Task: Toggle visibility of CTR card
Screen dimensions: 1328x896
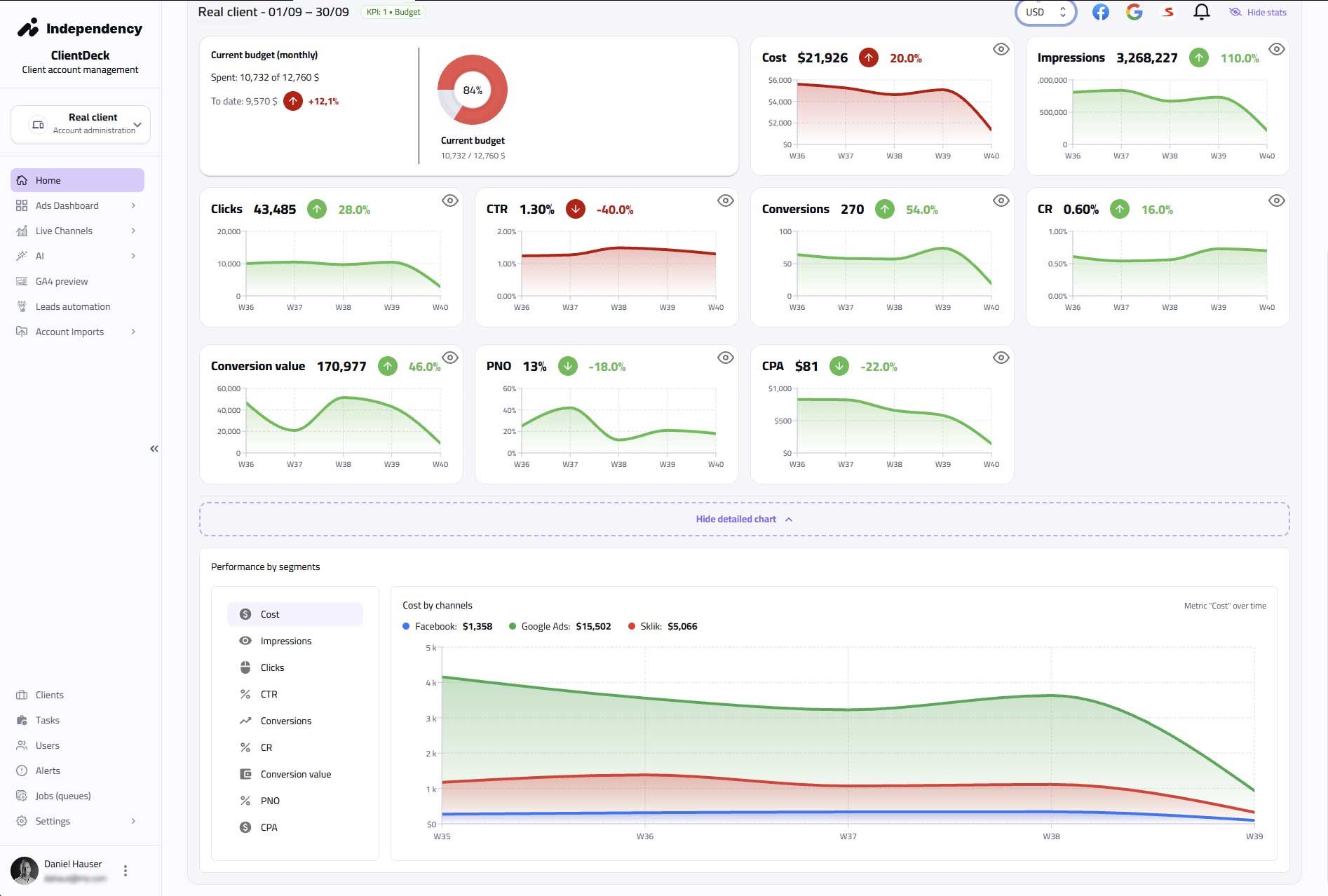Action: [725, 201]
